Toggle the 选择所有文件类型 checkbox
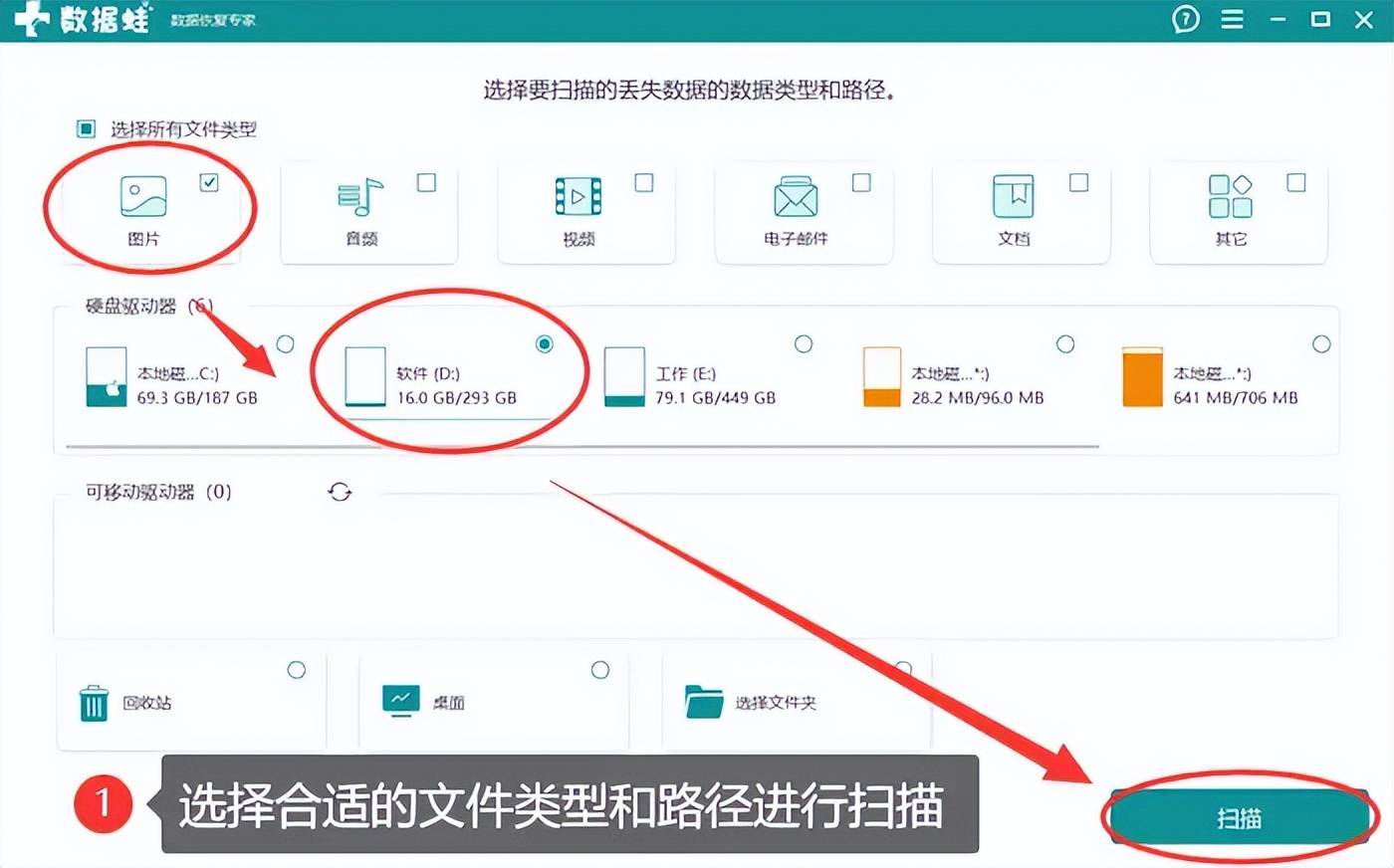1394x868 pixels. click(87, 129)
